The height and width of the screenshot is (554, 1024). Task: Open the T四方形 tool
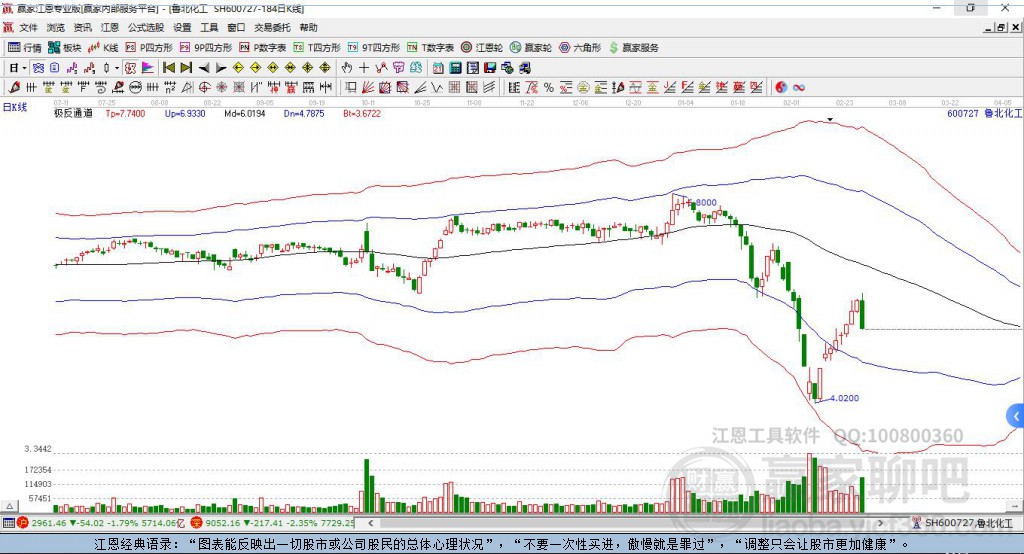(x=317, y=48)
